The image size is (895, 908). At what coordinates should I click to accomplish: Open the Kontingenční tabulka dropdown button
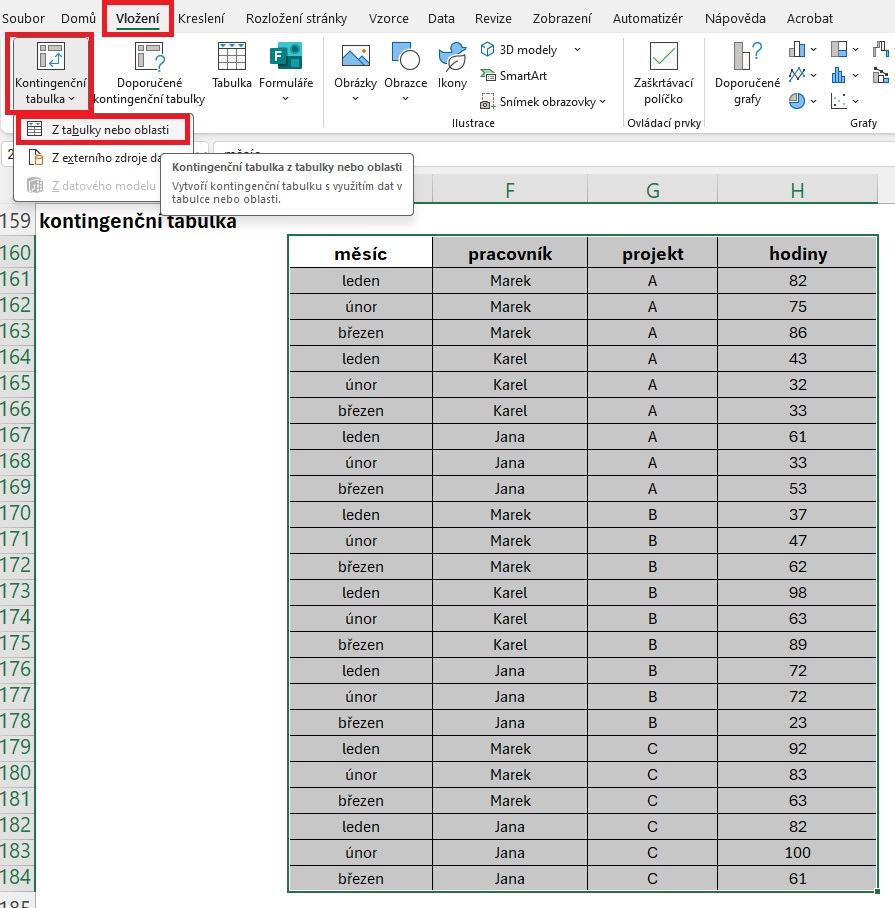(50, 72)
